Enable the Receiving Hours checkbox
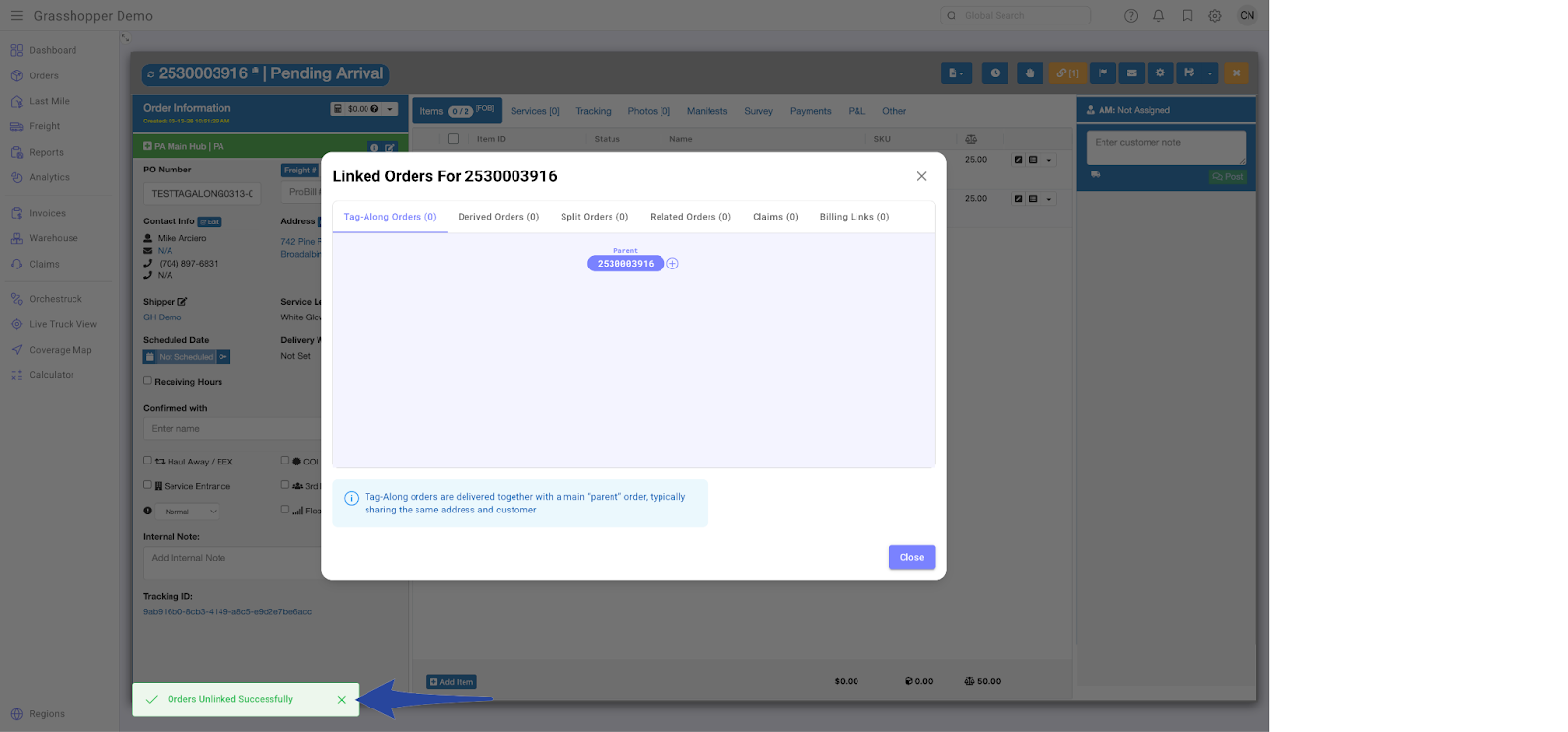Screen dimensions: 1568x732 148,381
